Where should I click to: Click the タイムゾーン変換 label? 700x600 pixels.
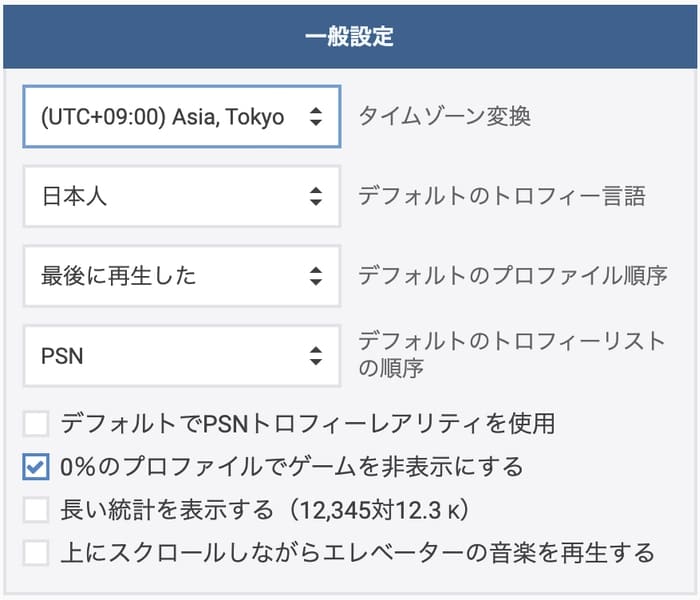(444, 117)
